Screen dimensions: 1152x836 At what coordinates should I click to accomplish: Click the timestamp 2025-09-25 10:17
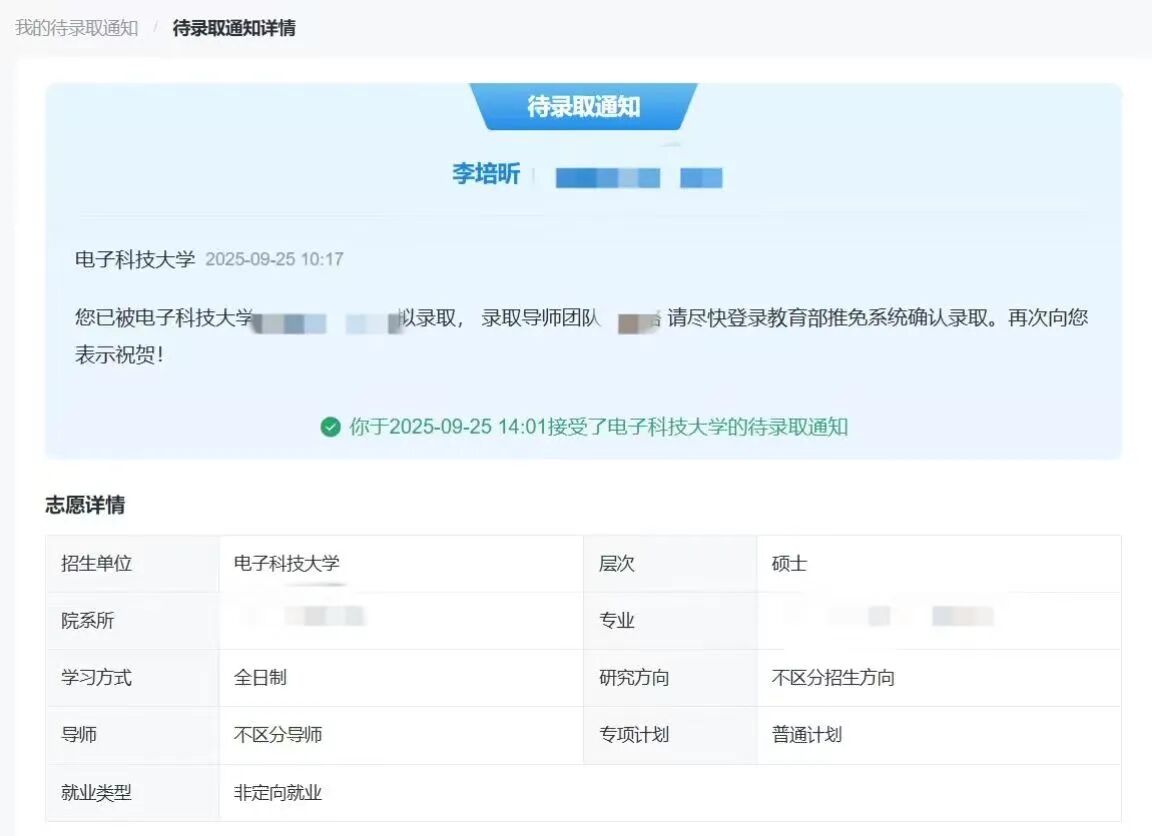(274, 259)
